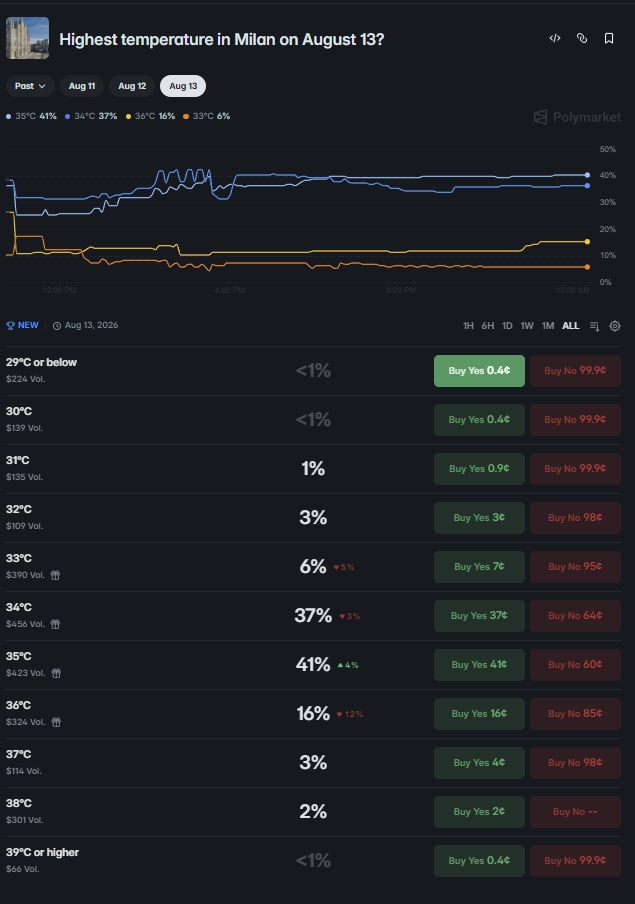
Task: Copy market link via chain icon
Action: [x=582, y=38]
